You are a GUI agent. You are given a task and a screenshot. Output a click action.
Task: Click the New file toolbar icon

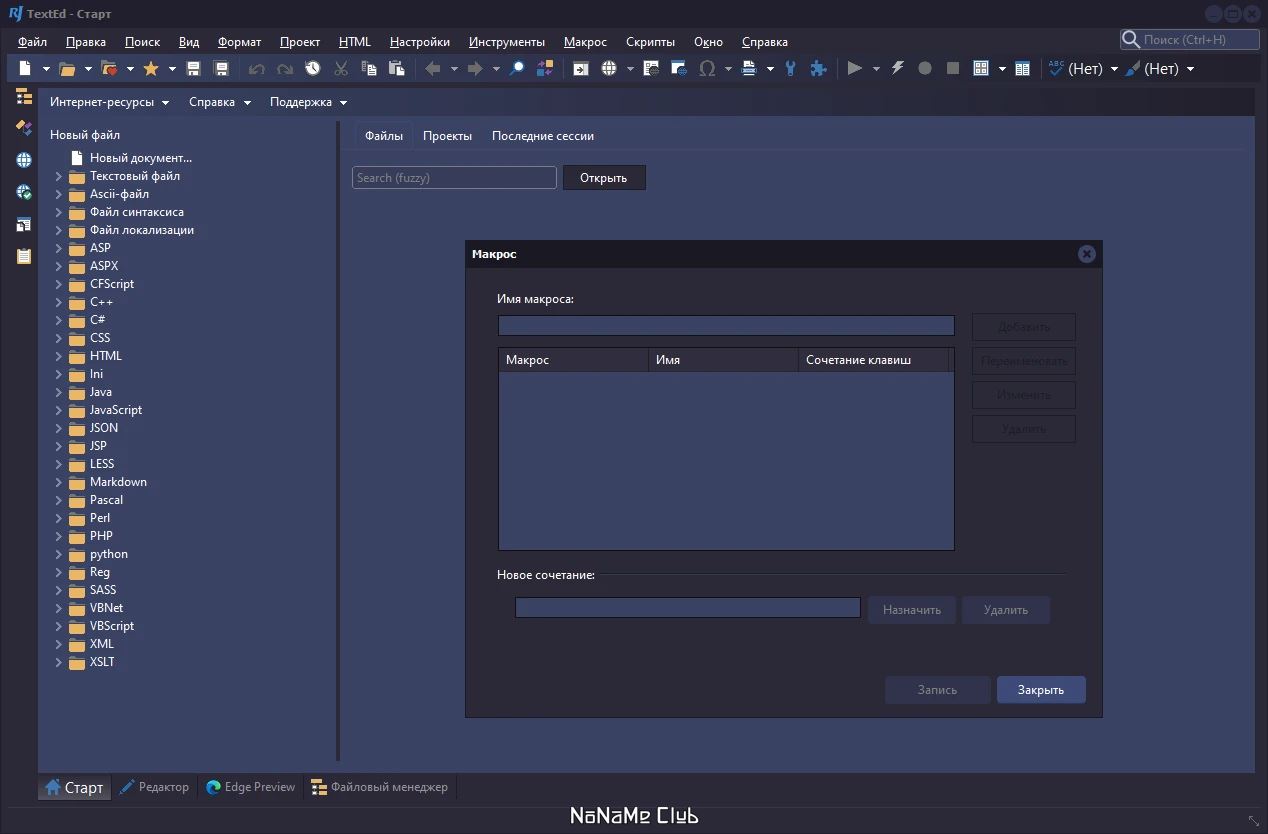click(25, 68)
